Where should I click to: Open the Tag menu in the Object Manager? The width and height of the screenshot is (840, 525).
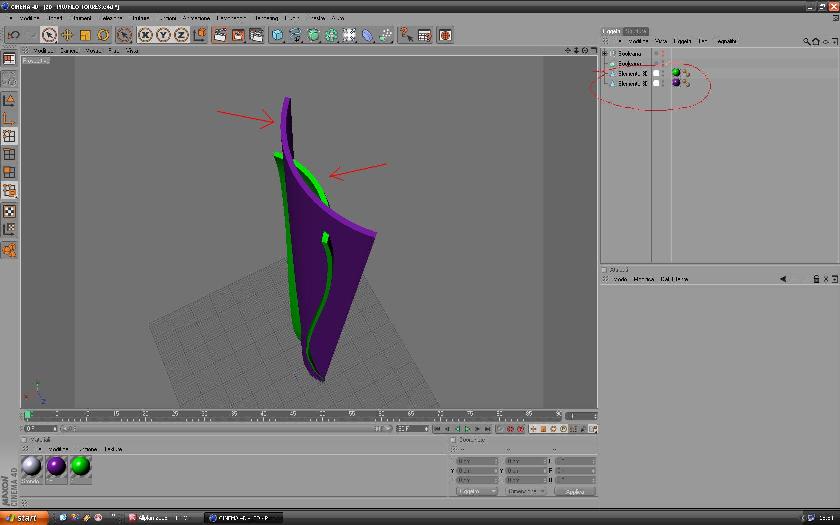click(x=703, y=41)
